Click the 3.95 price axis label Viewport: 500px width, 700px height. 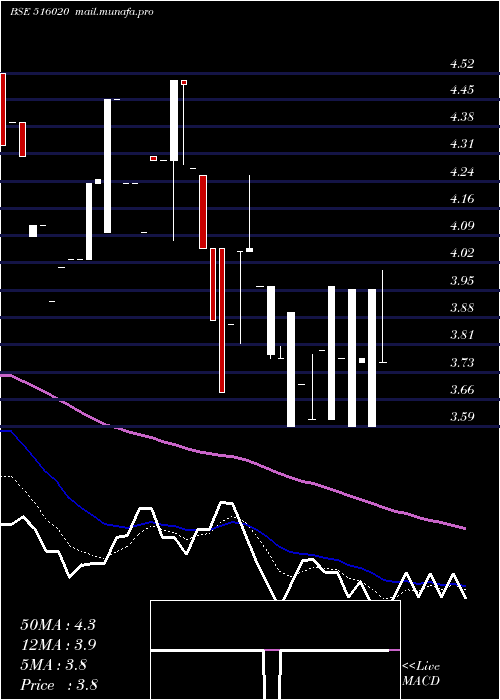click(462, 281)
